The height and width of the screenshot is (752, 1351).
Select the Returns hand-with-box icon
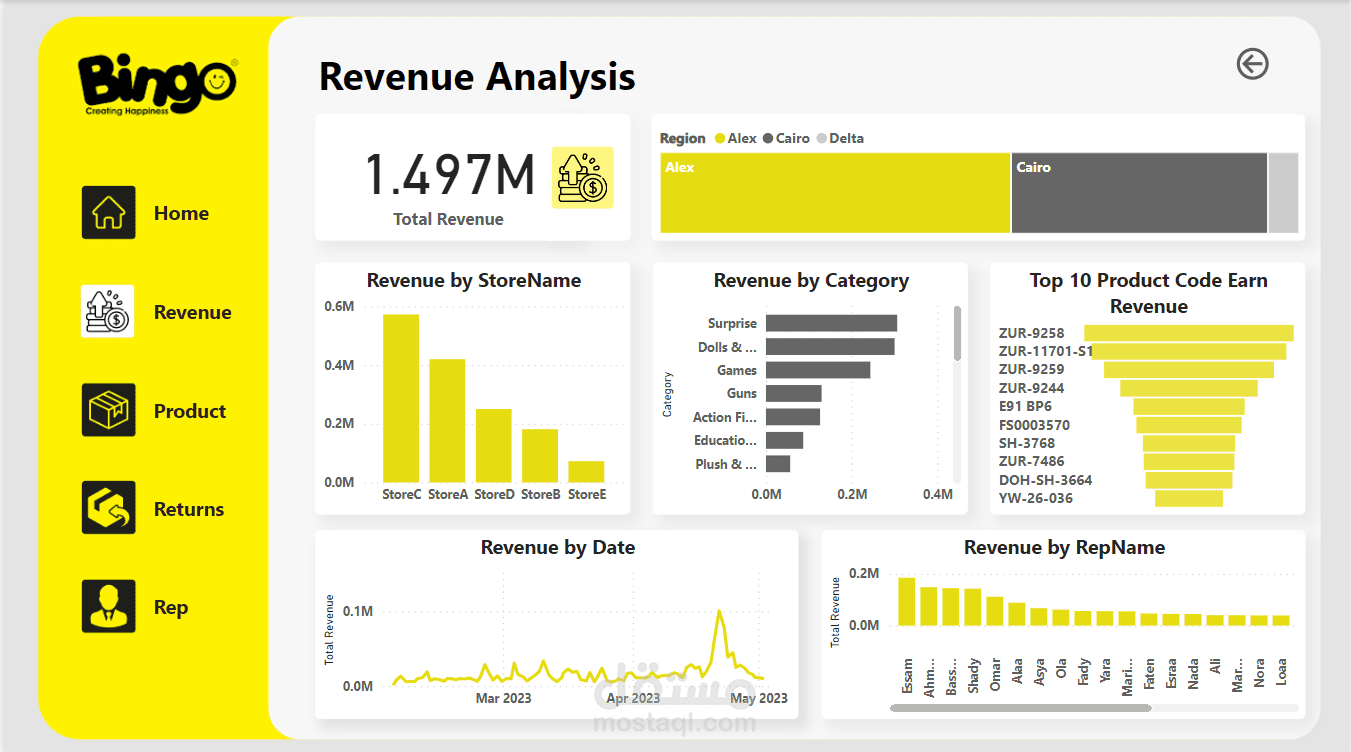pyautogui.click(x=108, y=507)
